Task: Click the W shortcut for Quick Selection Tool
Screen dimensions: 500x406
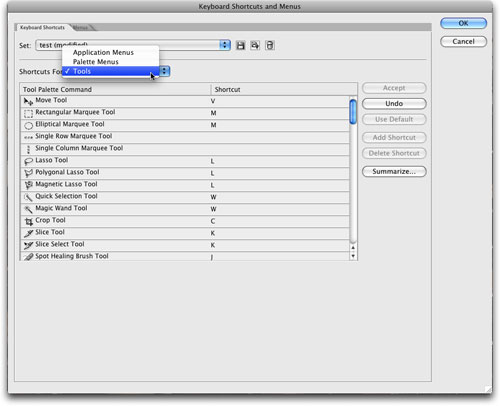Action: [x=213, y=197]
